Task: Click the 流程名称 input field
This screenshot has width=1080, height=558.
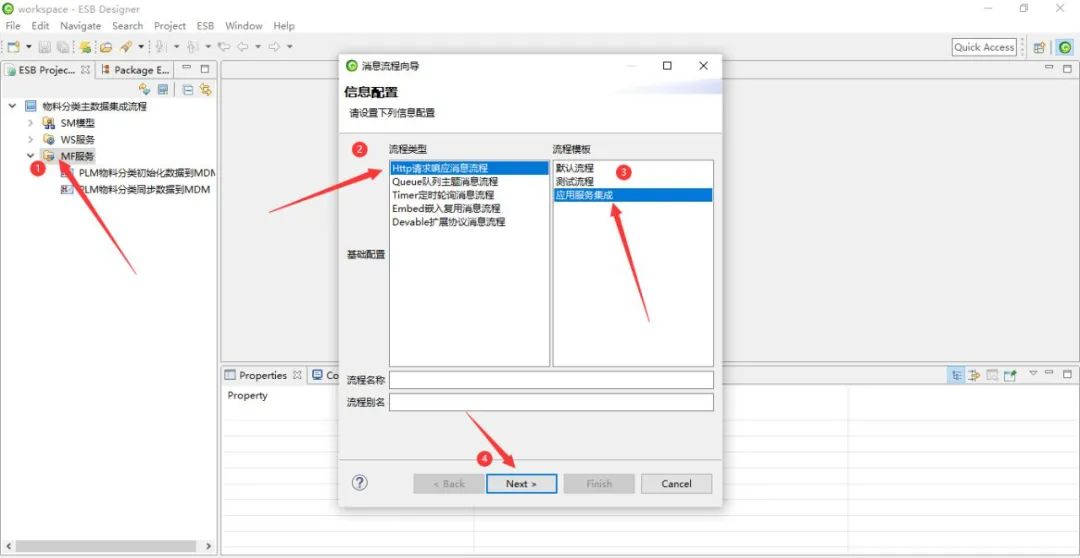Action: [551, 380]
